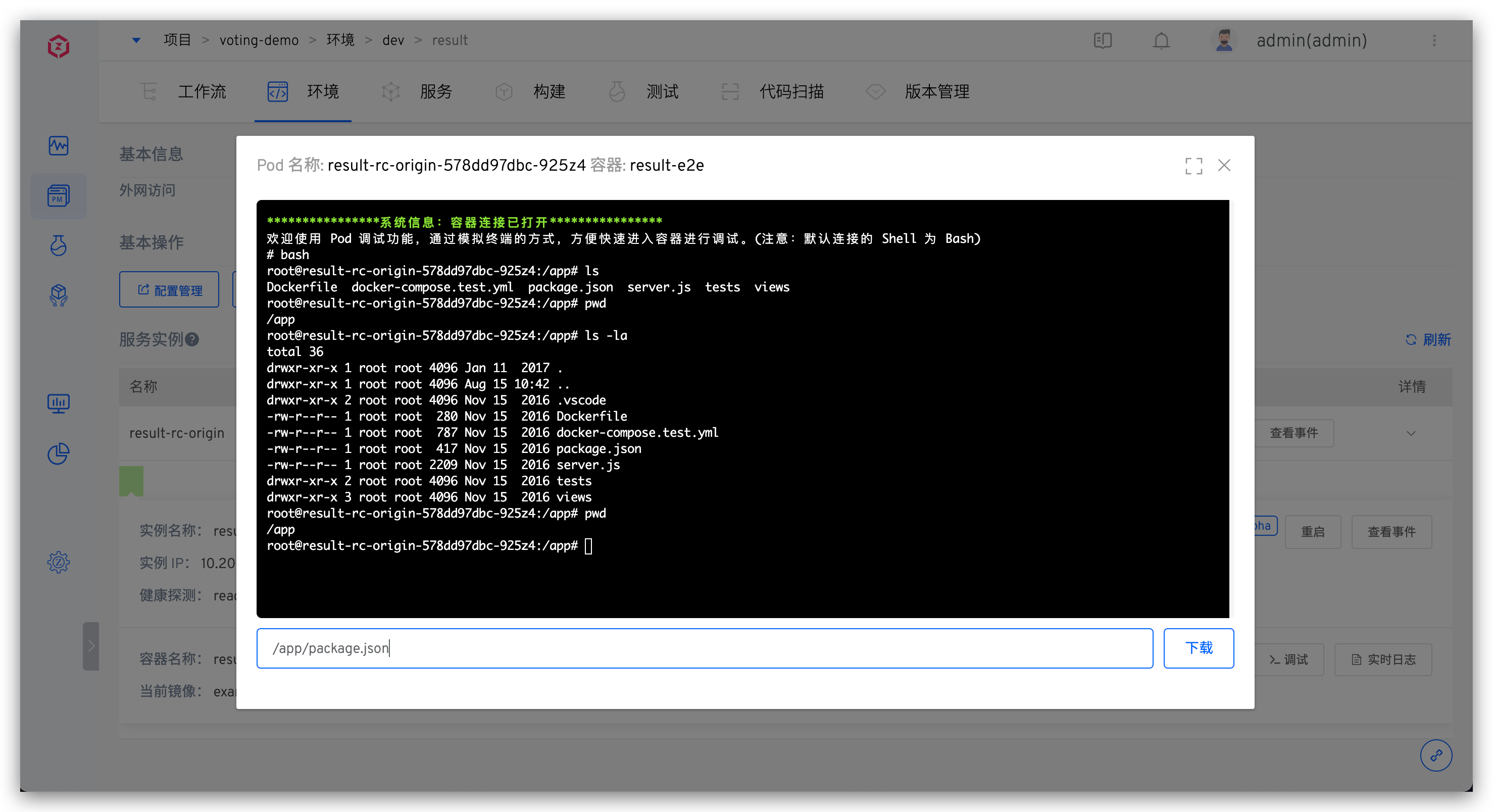
Task: Select the test flask sidebar icon
Action: click(x=59, y=246)
